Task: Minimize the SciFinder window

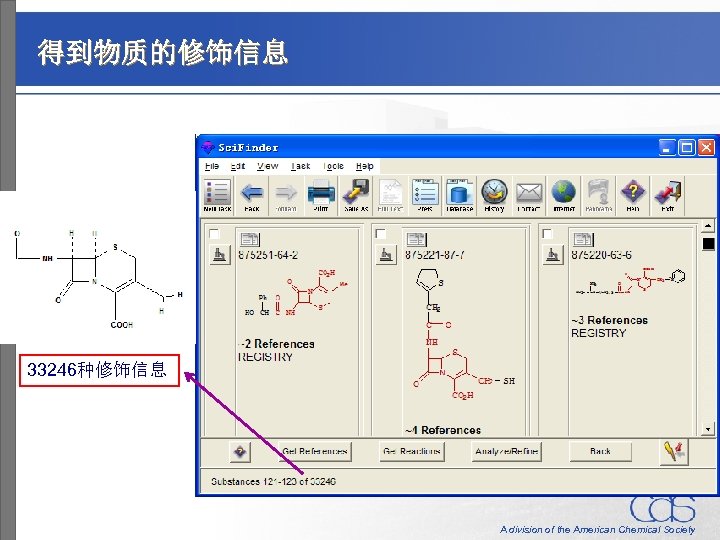Action: (667, 147)
